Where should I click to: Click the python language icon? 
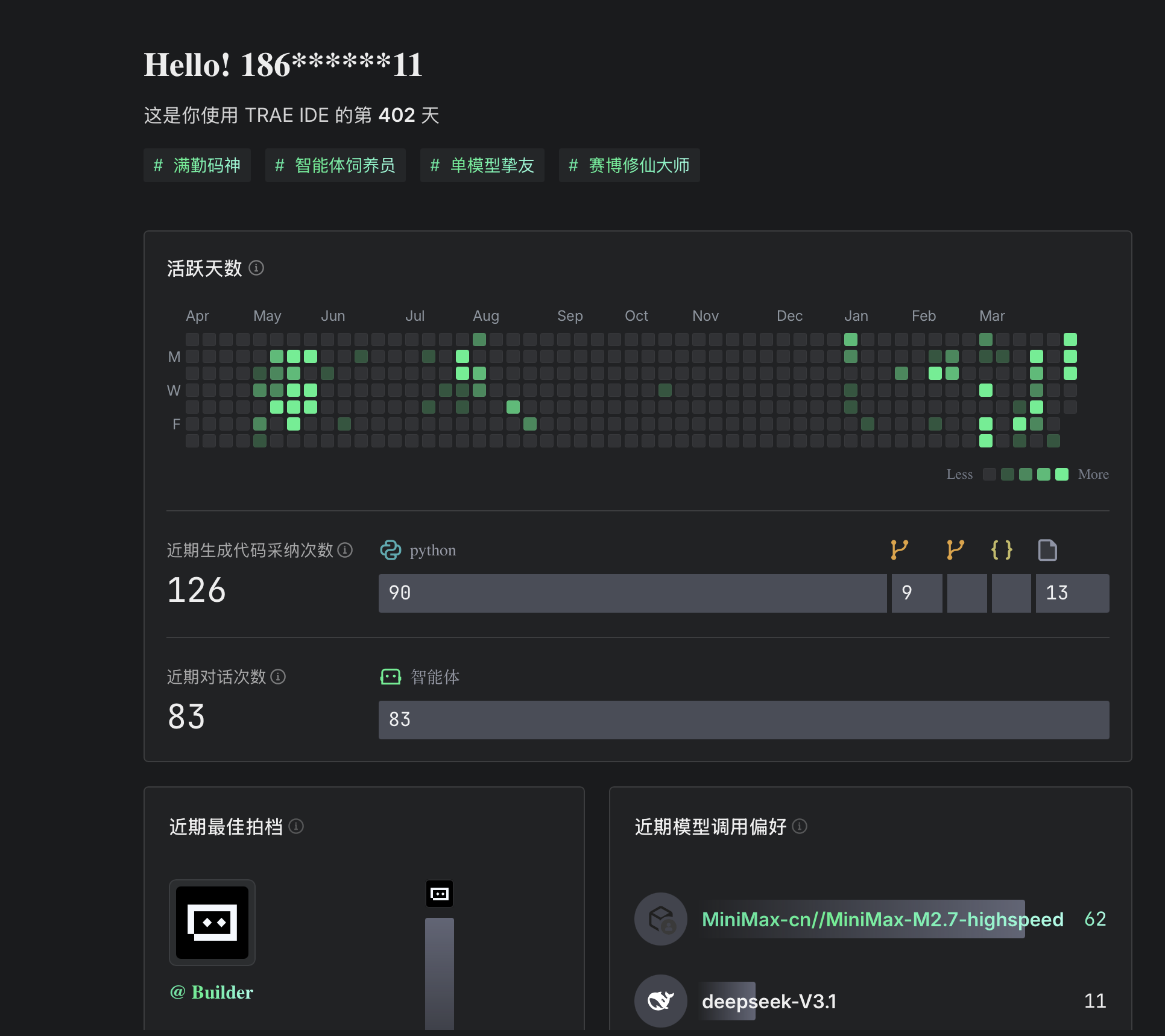[x=390, y=550]
